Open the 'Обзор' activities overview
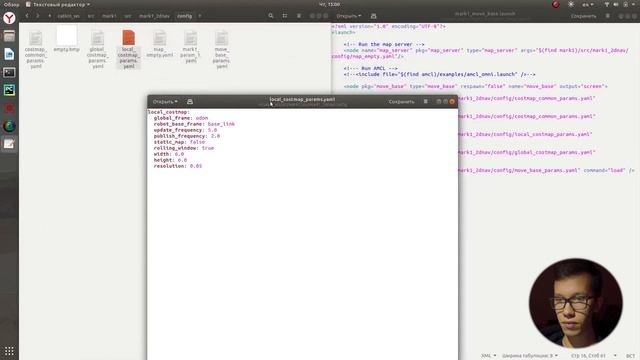Screen dimensions: 640x360 coord(11,4)
